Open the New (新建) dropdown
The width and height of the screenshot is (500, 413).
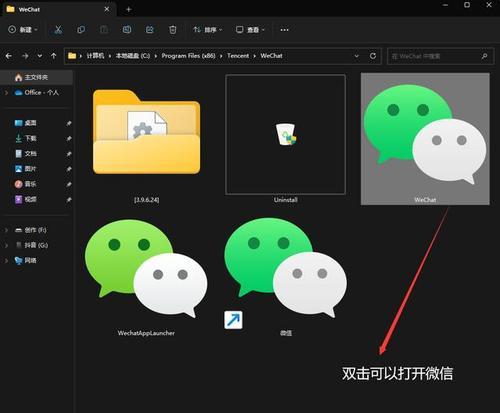pos(23,30)
